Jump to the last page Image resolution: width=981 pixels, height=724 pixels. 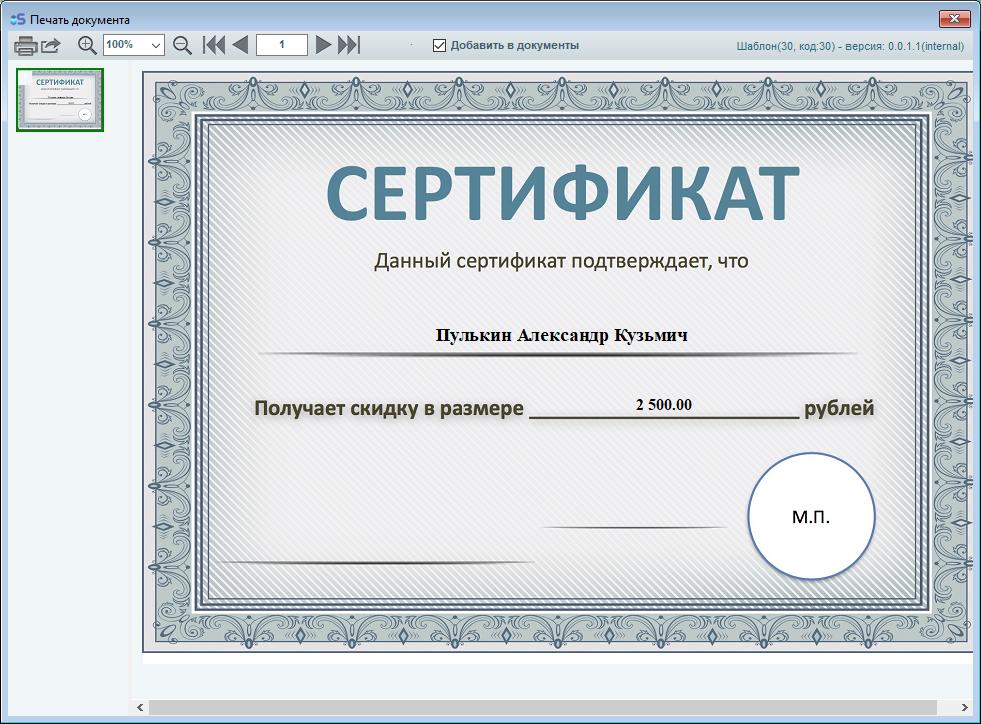click(348, 45)
